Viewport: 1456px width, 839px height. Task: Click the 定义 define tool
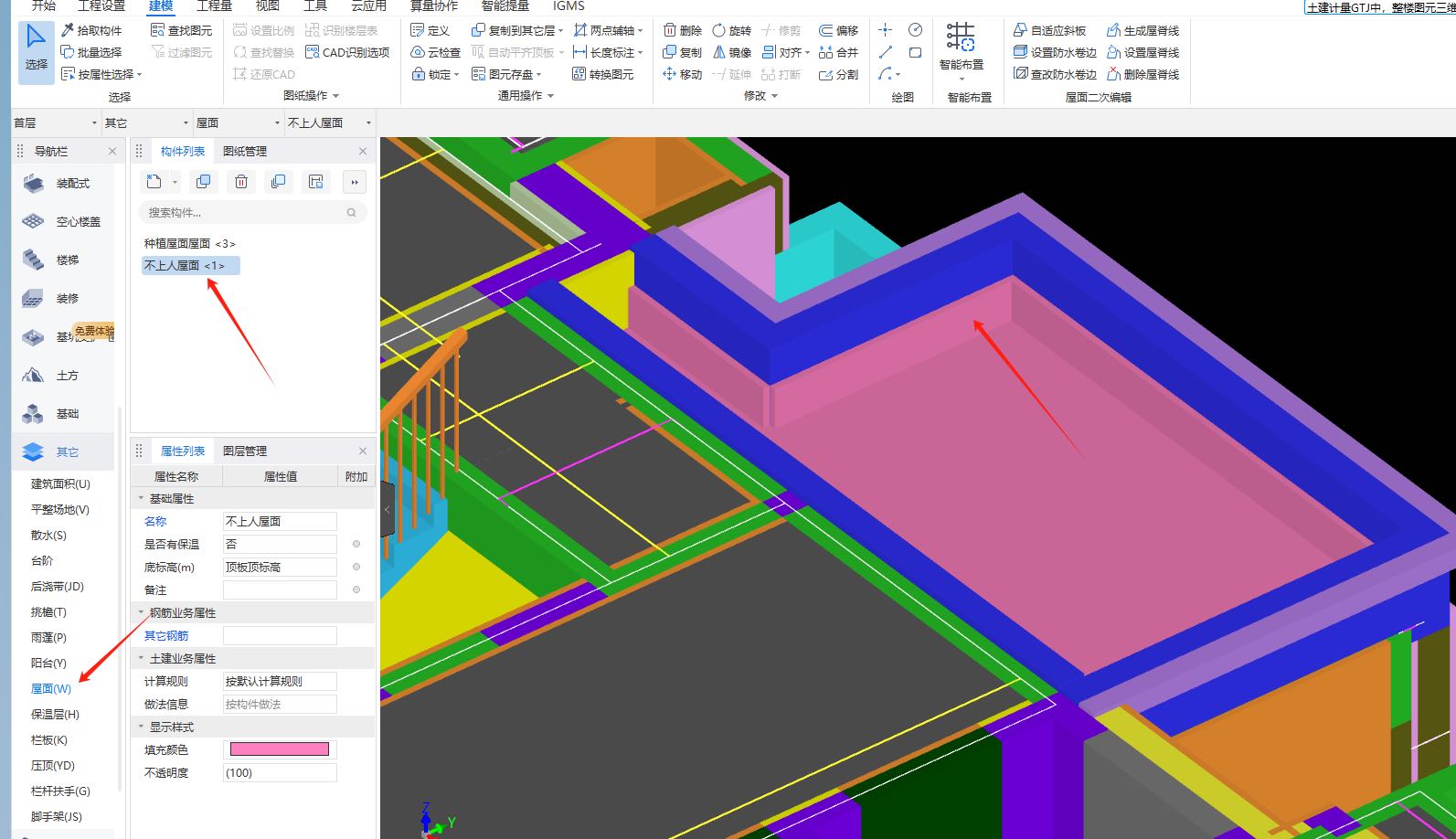(x=430, y=30)
